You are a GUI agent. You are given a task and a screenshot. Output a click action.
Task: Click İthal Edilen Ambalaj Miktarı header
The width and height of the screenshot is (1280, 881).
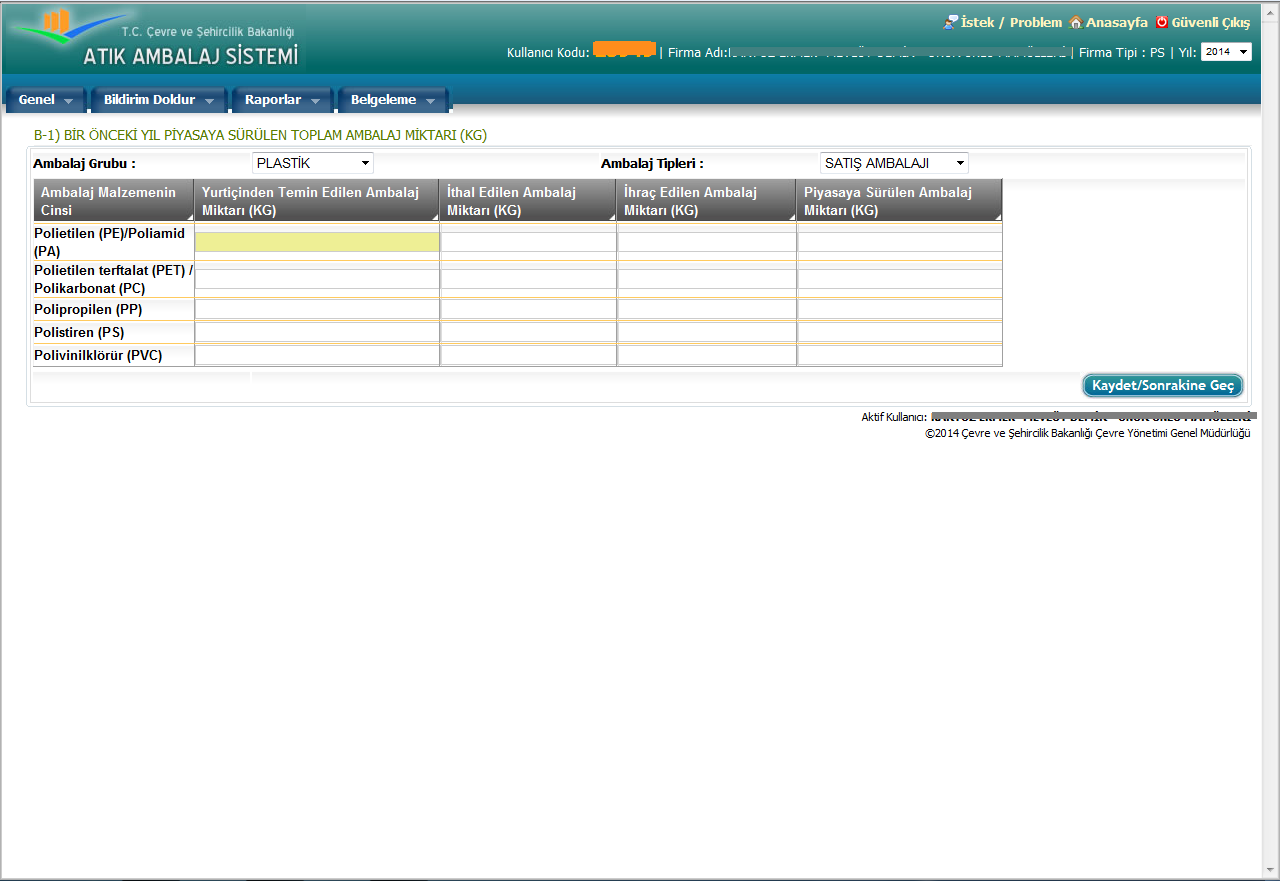(528, 201)
